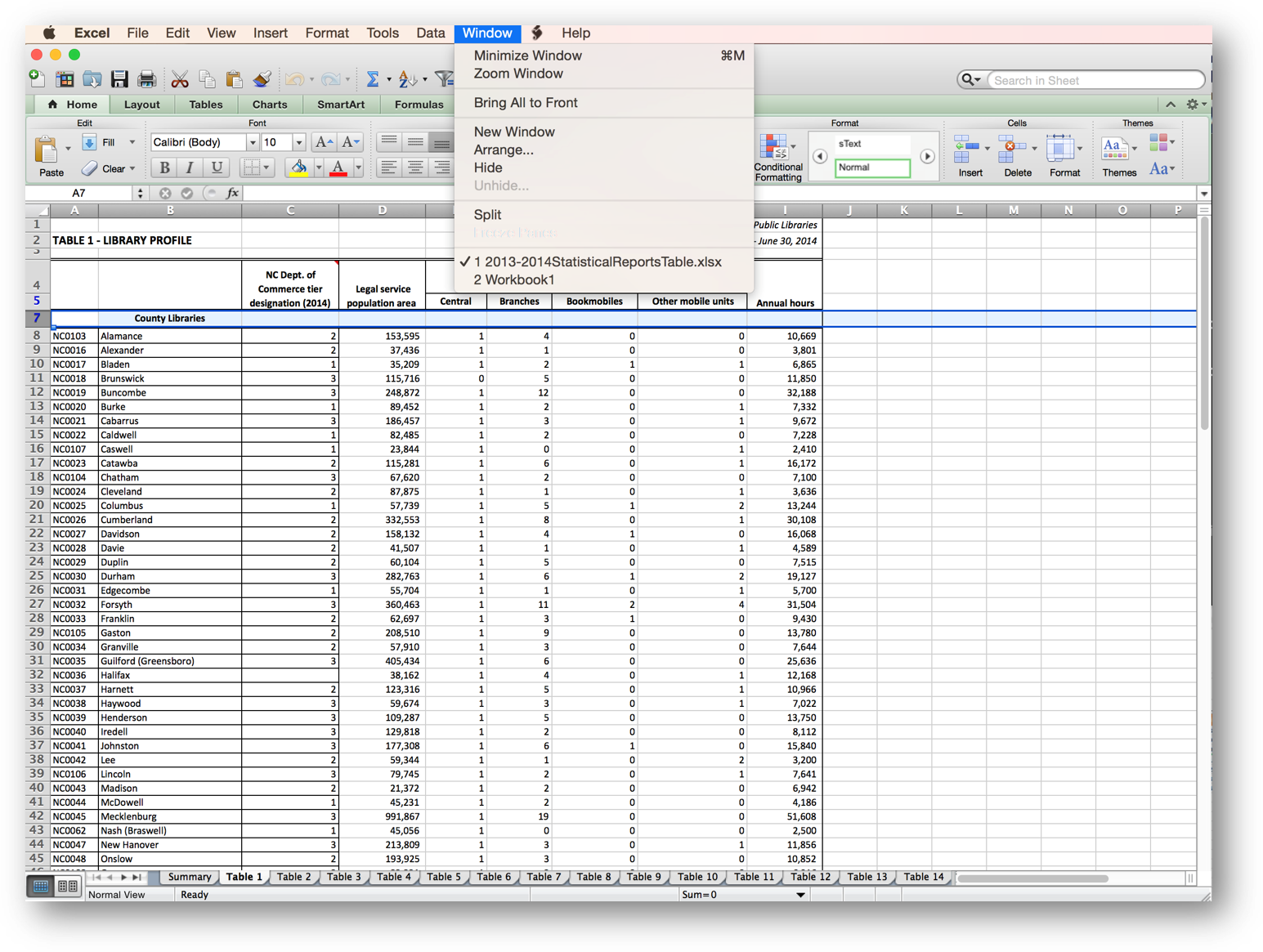The width and height of the screenshot is (1263, 952).
Task: Expand the Clear options dropdown arrow
Action: [132, 169]
